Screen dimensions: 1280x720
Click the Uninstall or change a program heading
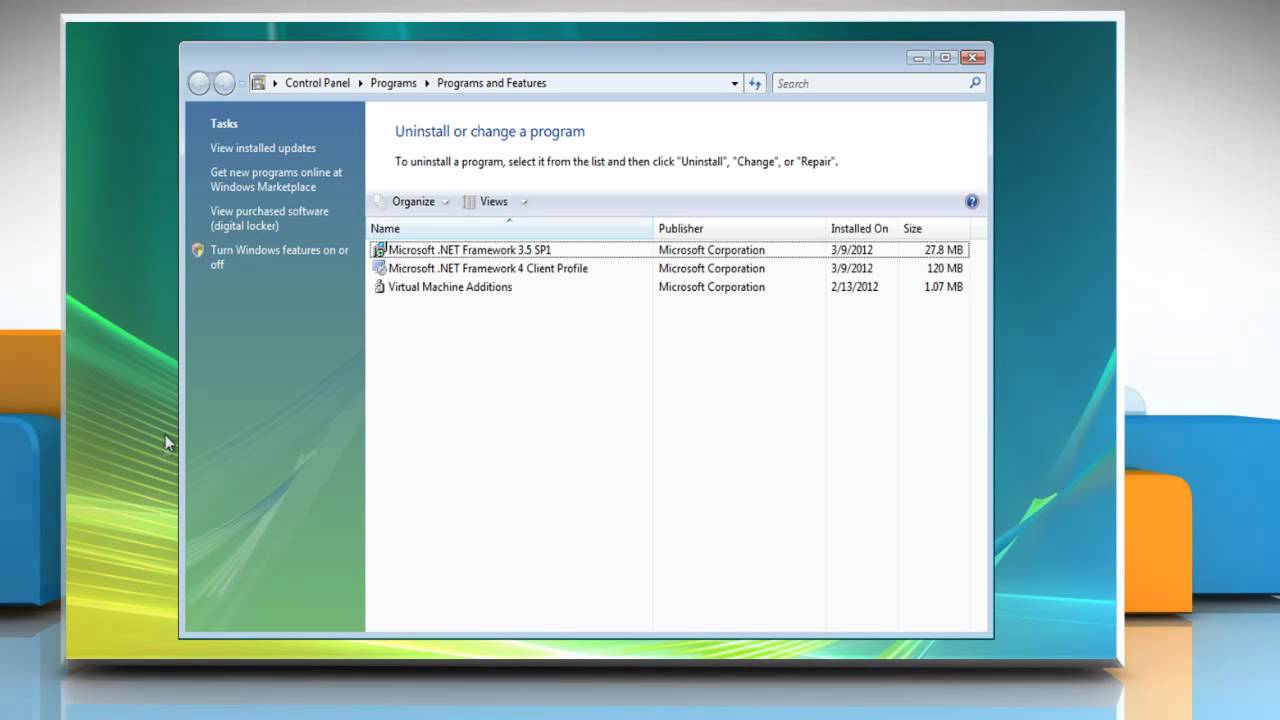pos(490,131)
